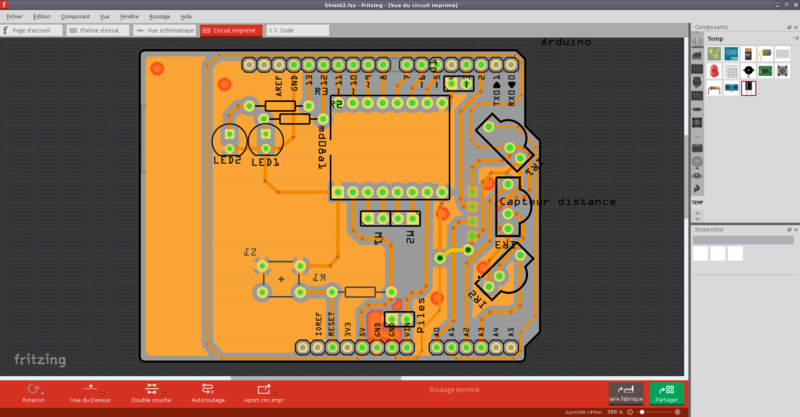Select the Arduino board part in Composants

pos(731,52)
